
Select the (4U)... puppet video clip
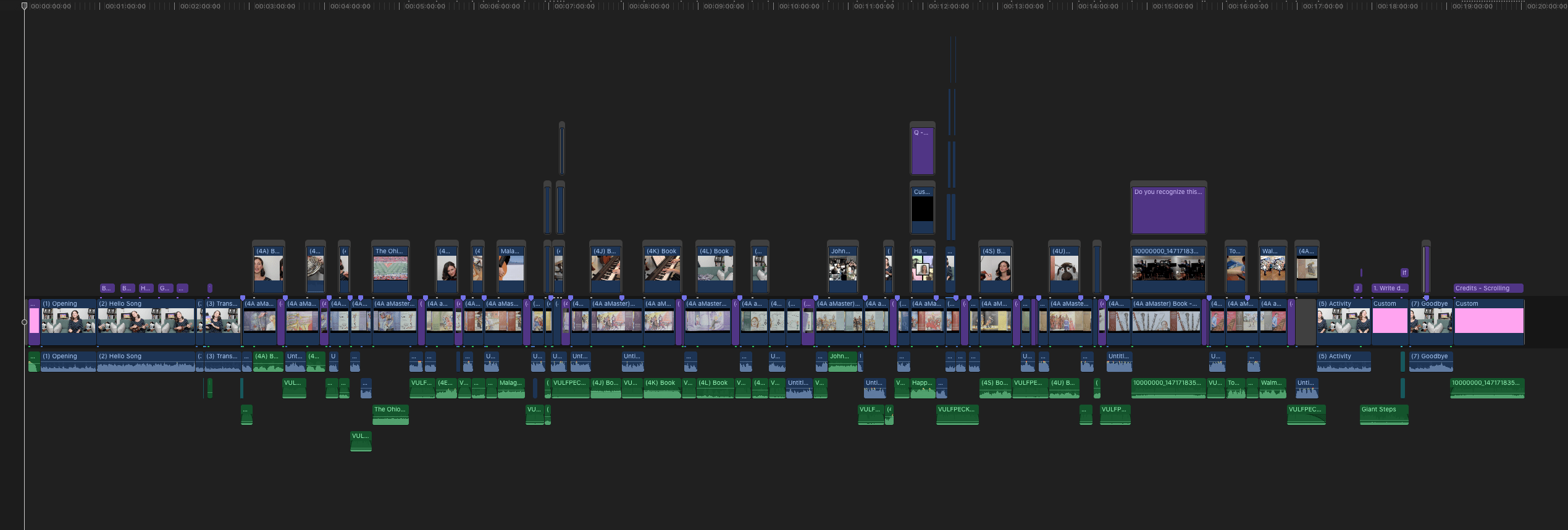click(x=1065, y=269)
